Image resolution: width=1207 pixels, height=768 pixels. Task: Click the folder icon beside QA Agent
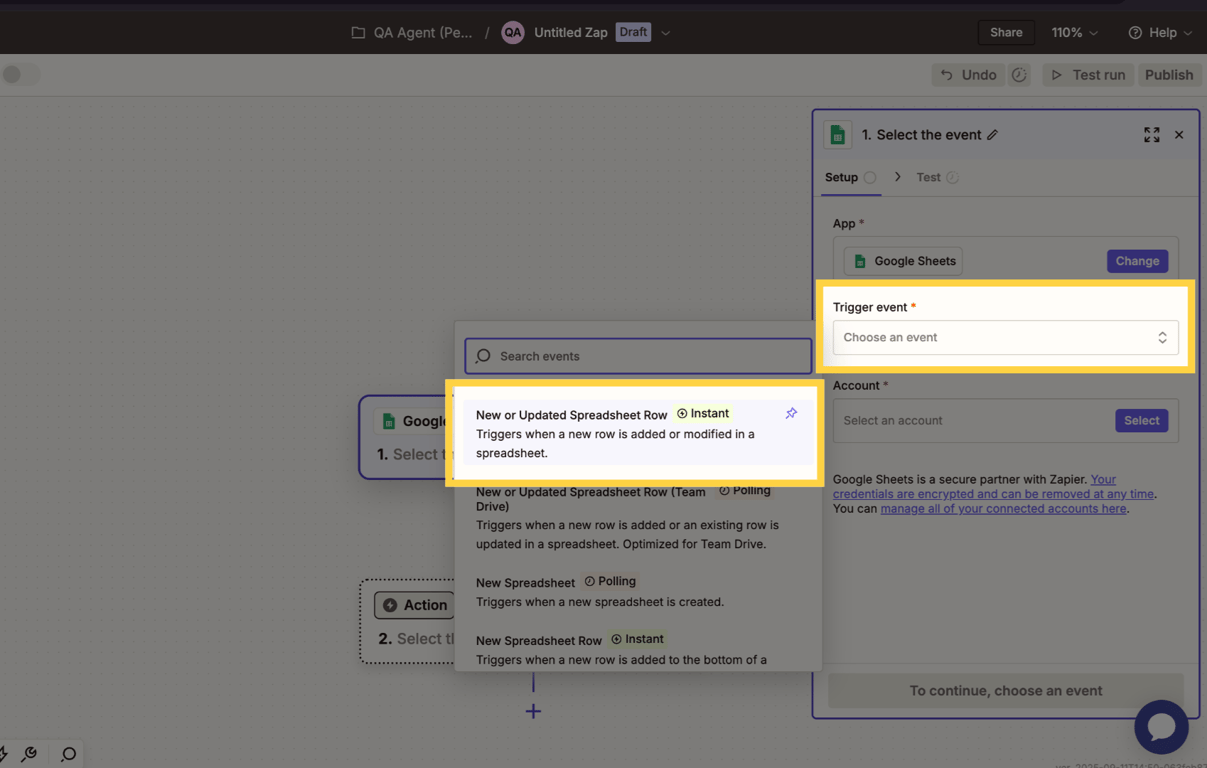358,33
